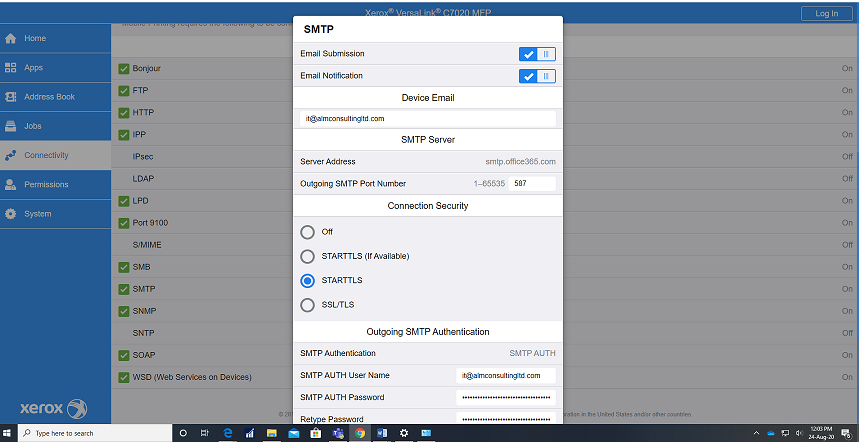Open Cortana circle icon in taskbar
This screenshot has width=859, height=442.
click(183, 433)
